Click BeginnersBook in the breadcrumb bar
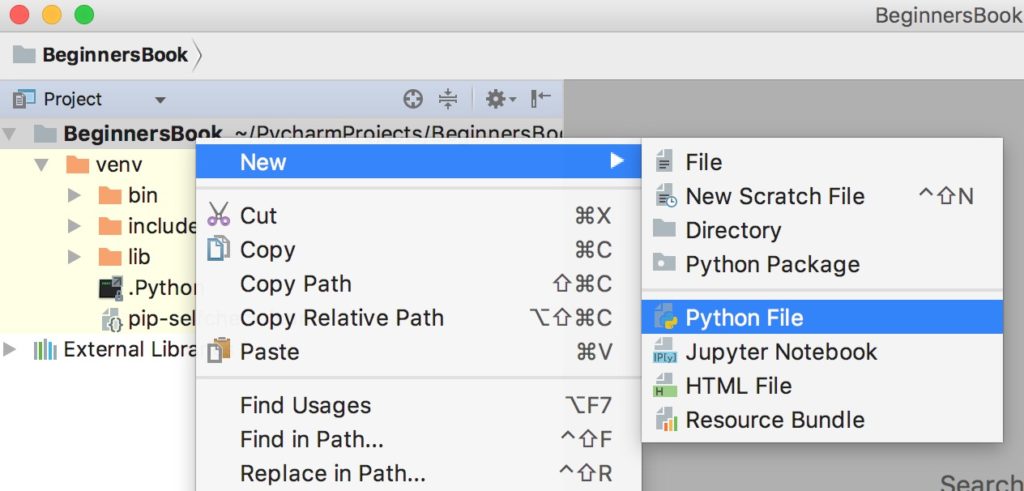 pyautogui.click(x=116, y=55)
